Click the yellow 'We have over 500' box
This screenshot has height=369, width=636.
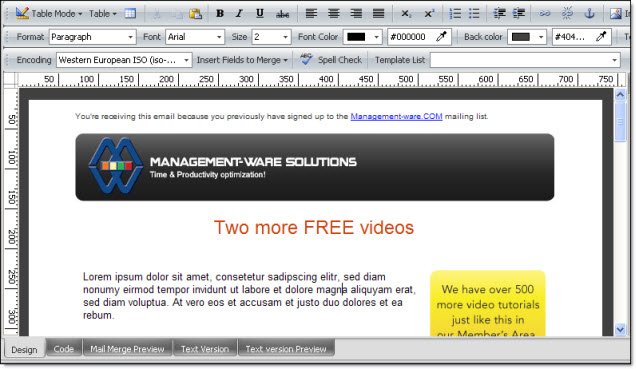(x=488, y=303)
